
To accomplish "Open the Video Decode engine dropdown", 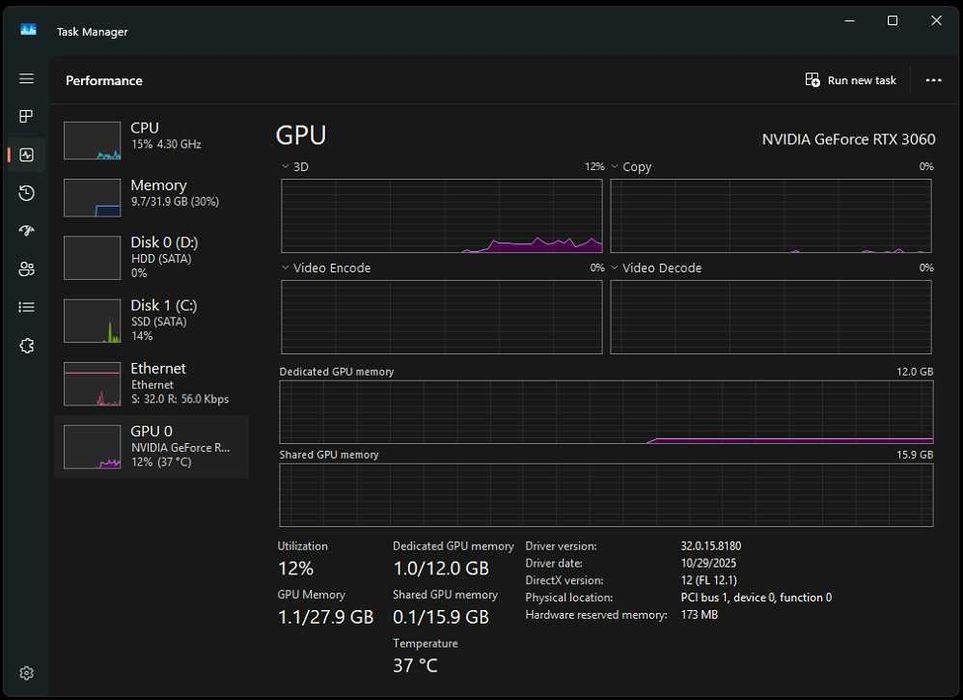I will point(614,268).
